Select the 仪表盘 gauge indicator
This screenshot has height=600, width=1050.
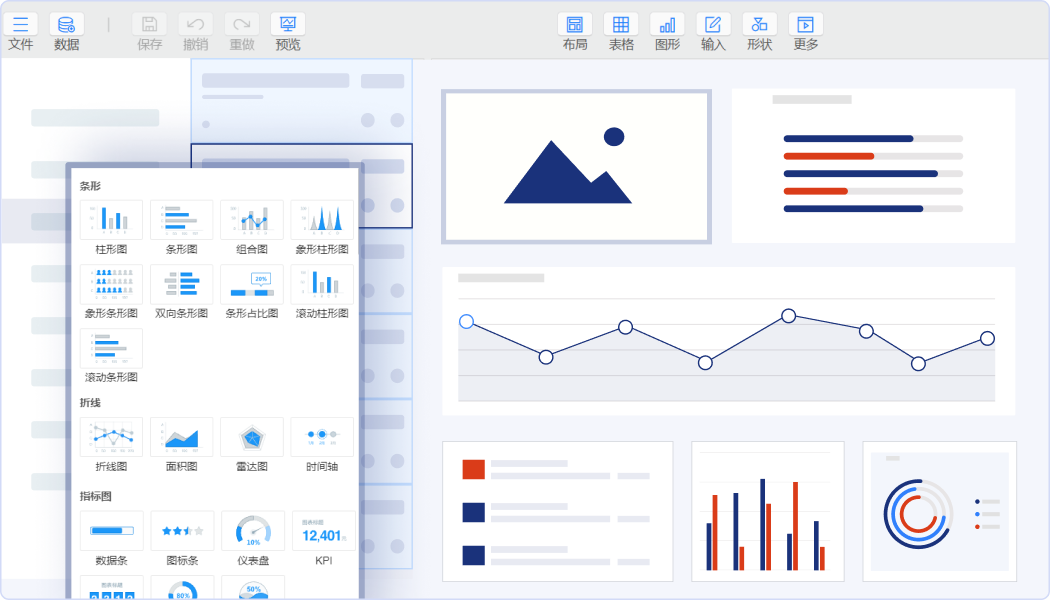[252, 531]
